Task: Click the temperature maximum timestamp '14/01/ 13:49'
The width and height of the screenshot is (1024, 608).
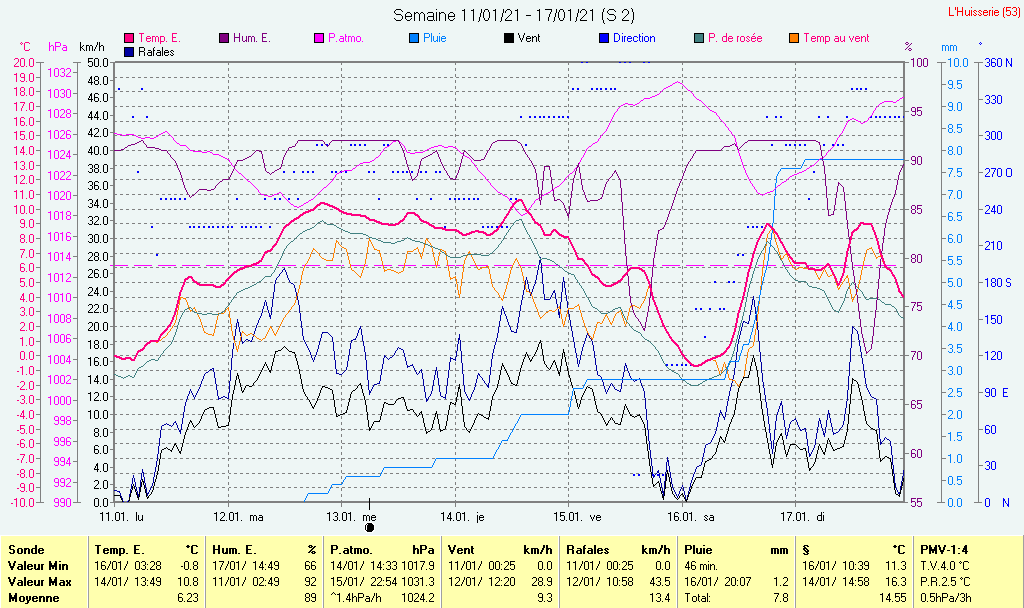Action: pyautogui.click(x=128, y=581)
